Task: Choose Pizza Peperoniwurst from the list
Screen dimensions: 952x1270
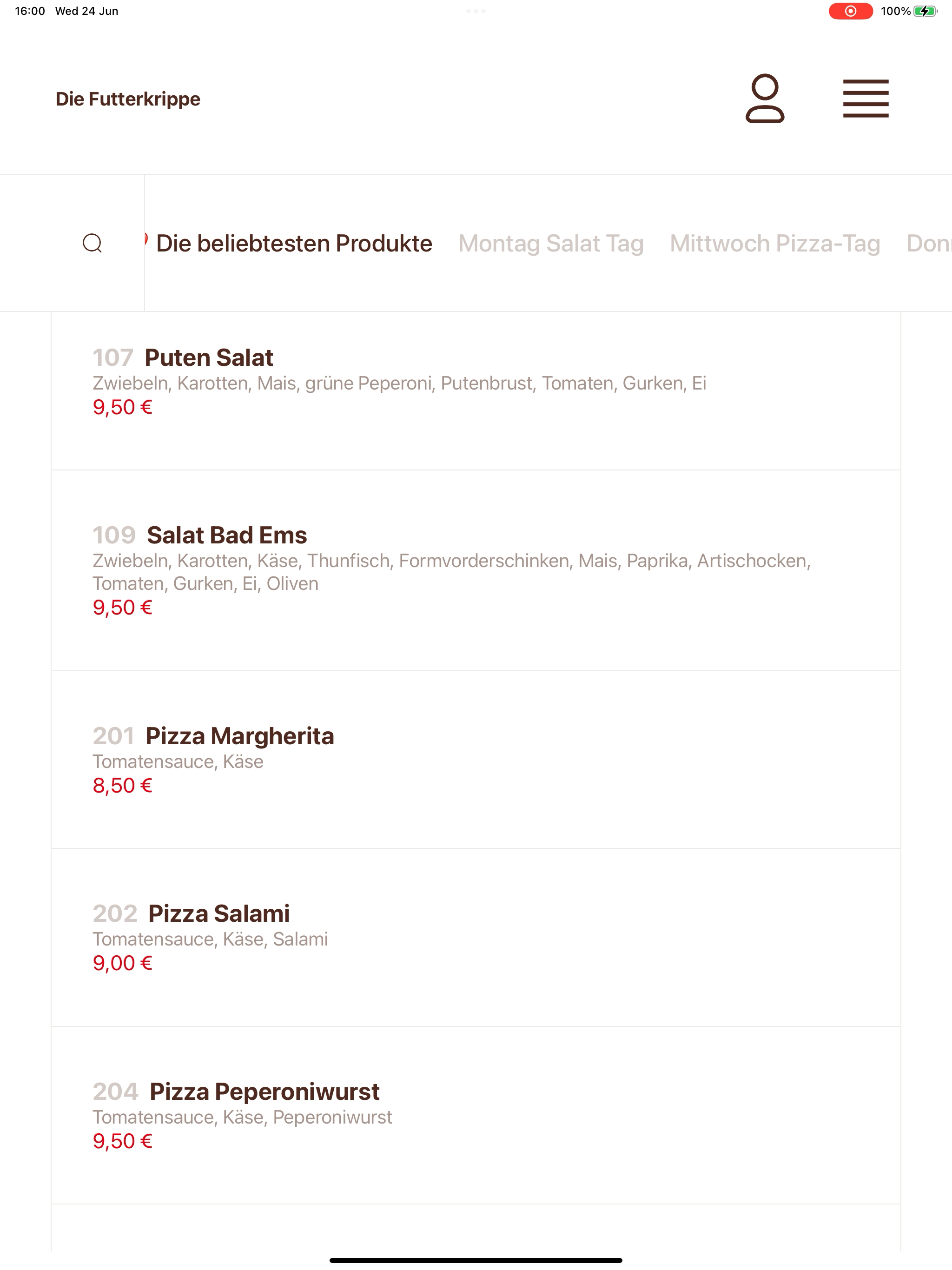Action: coord(476,1116)
